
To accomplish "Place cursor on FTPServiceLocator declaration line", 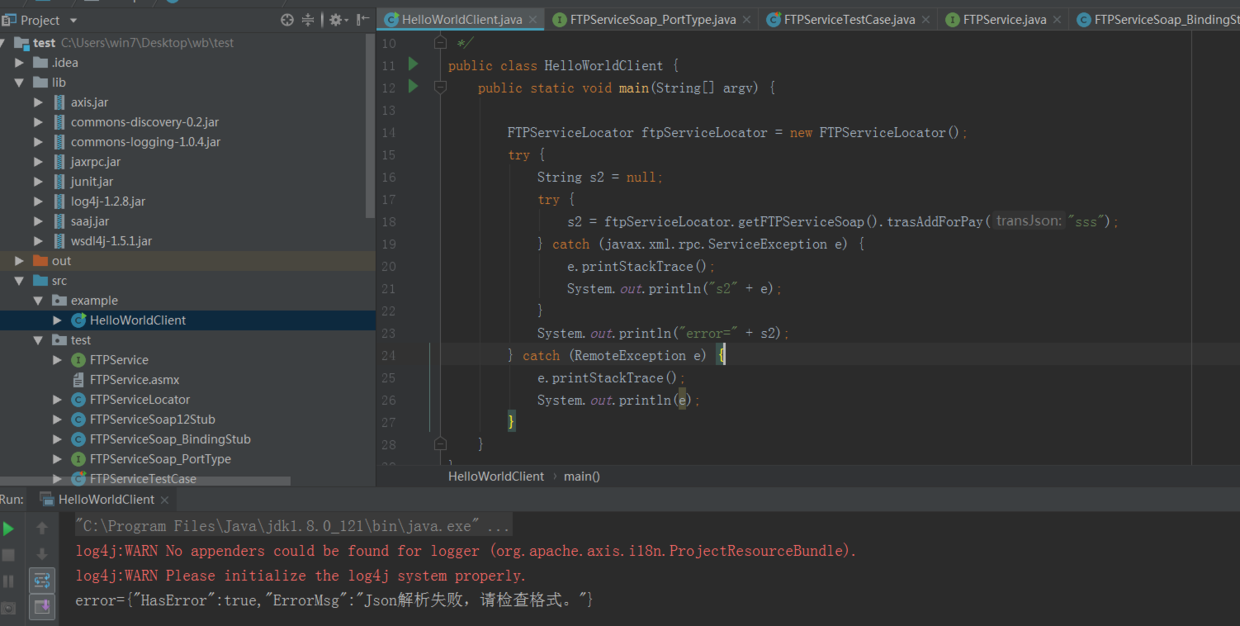I will click(x=736, y=132).
